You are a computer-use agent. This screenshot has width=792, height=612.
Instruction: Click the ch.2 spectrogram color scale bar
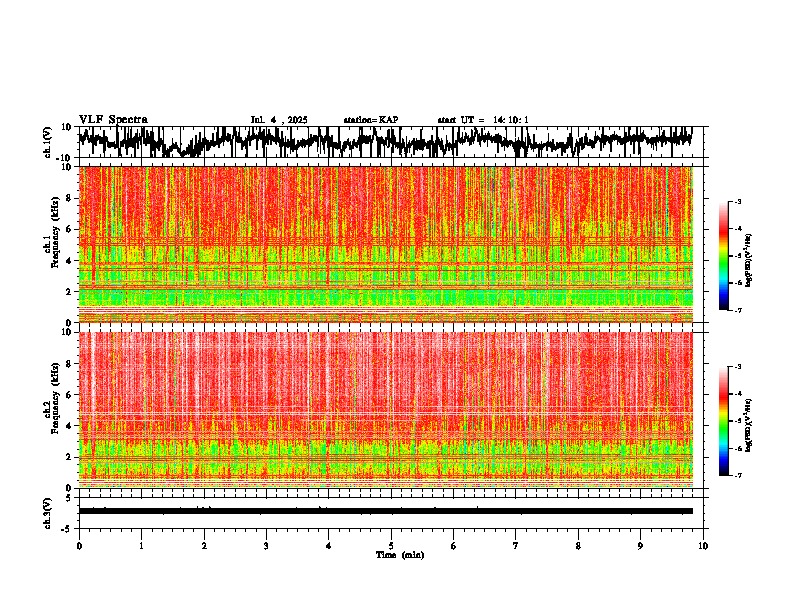723,421
